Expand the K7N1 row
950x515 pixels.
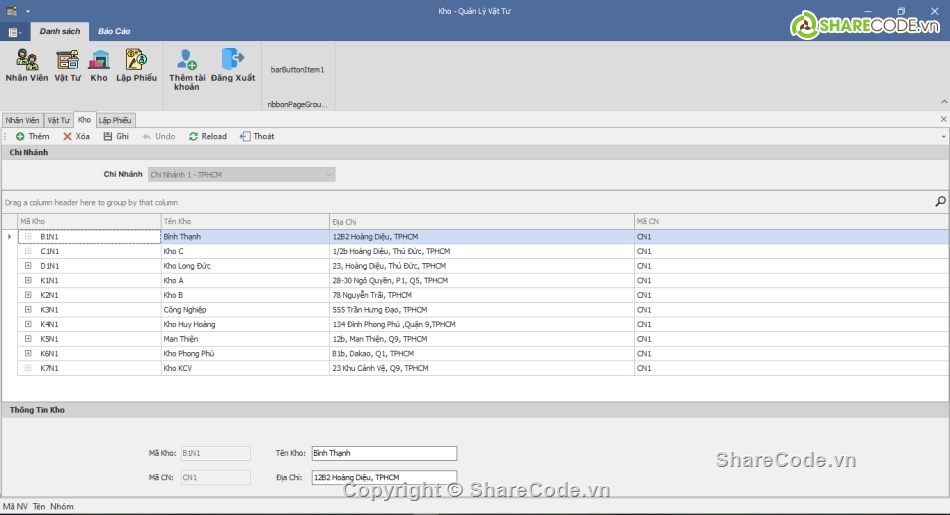click(x=28, y=367)
